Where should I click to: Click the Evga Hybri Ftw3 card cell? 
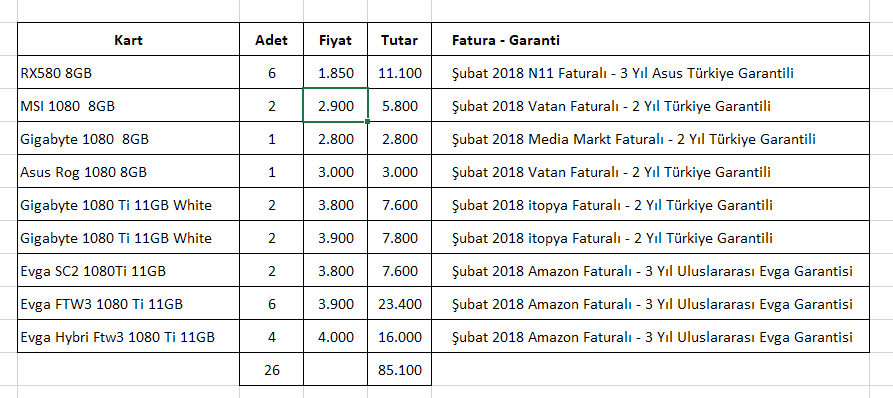pyautogui.click(x=129, y=337)
